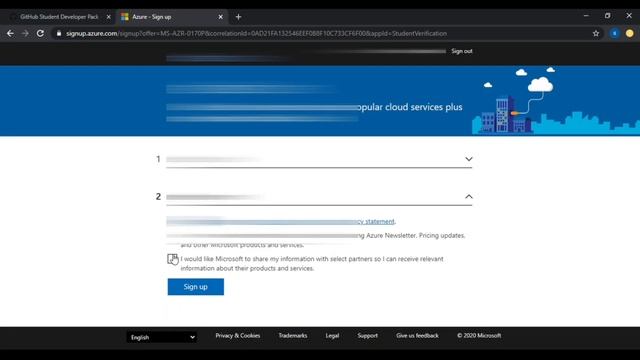Reload the Azure sign up page
This screenshot has width=640, height=360.
(x=40, y=33)
